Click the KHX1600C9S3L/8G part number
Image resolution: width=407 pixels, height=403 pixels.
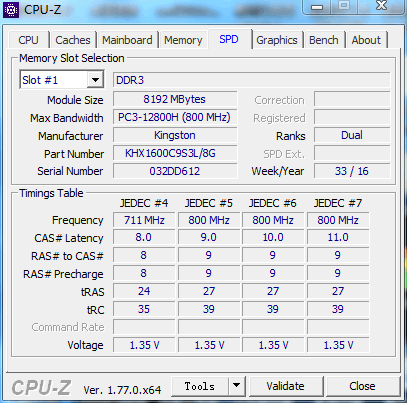click(175, 153)
